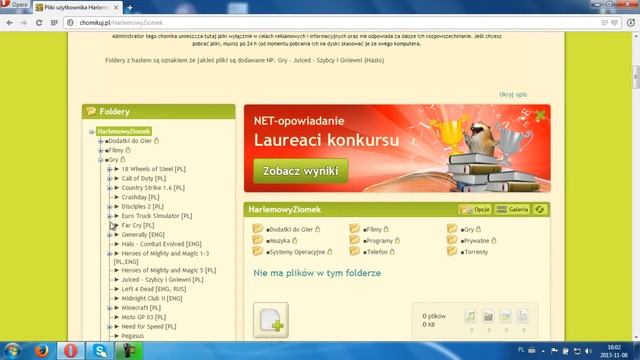Image resolution: width=640 pixels, height=360 pixels.
Task: Open Juiced - Szybcy i Gniewni folder
Action: (x=162, y=280)
